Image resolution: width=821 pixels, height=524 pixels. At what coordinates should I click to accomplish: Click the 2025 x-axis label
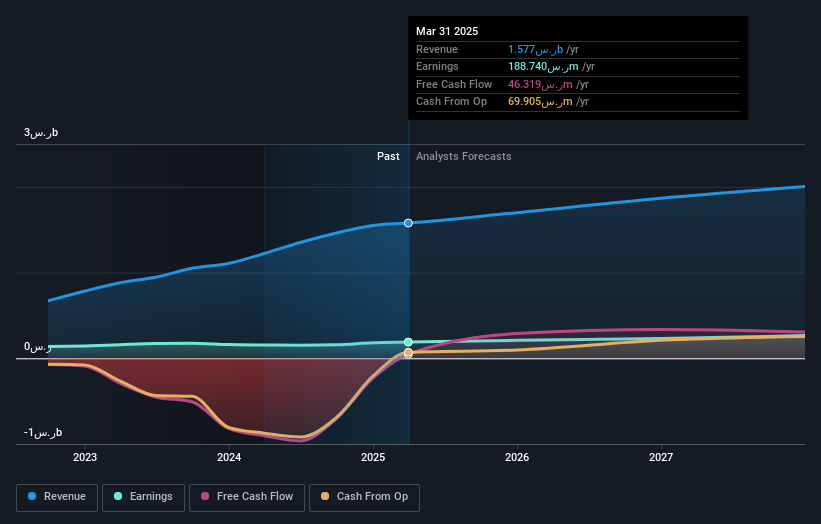pos(373,457)
